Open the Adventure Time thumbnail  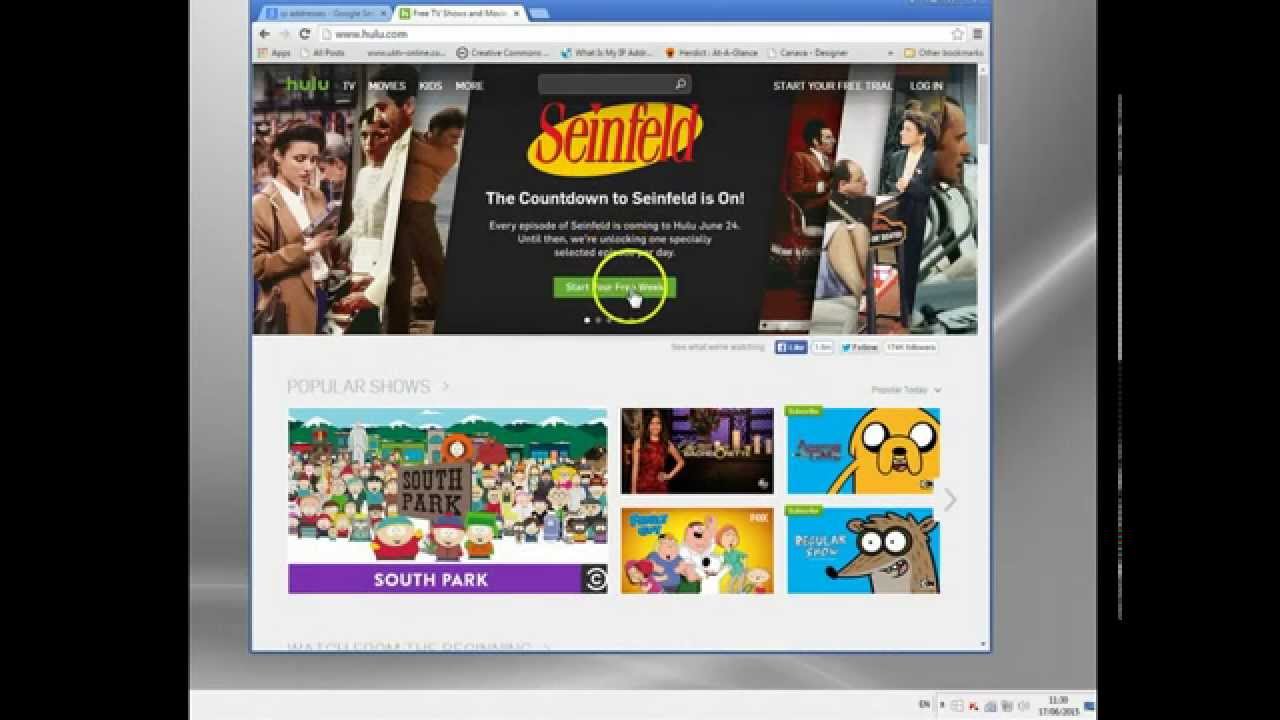pyautogui.click(x=863, y=451)
